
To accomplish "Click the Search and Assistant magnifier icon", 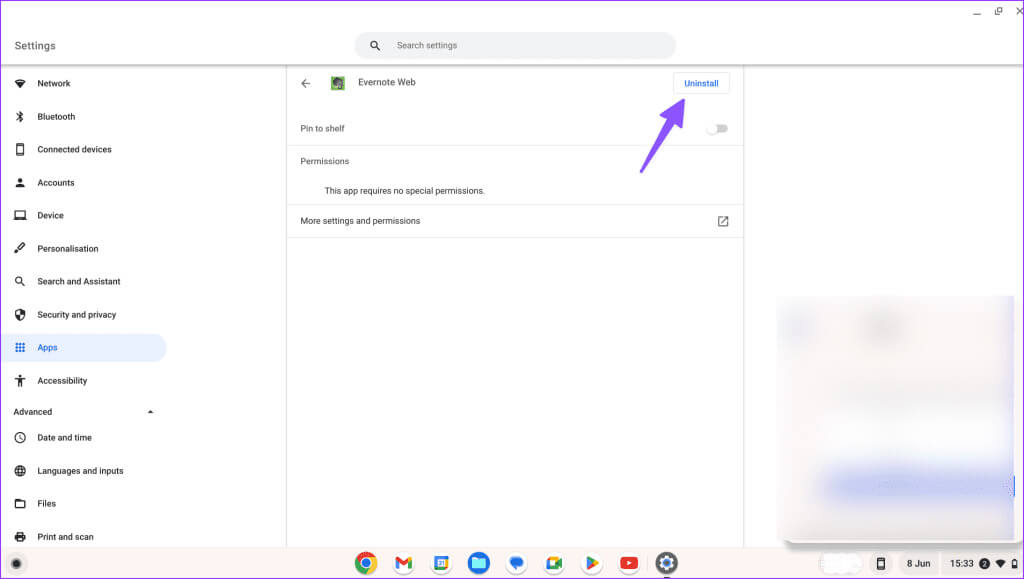I will [20, 281].
